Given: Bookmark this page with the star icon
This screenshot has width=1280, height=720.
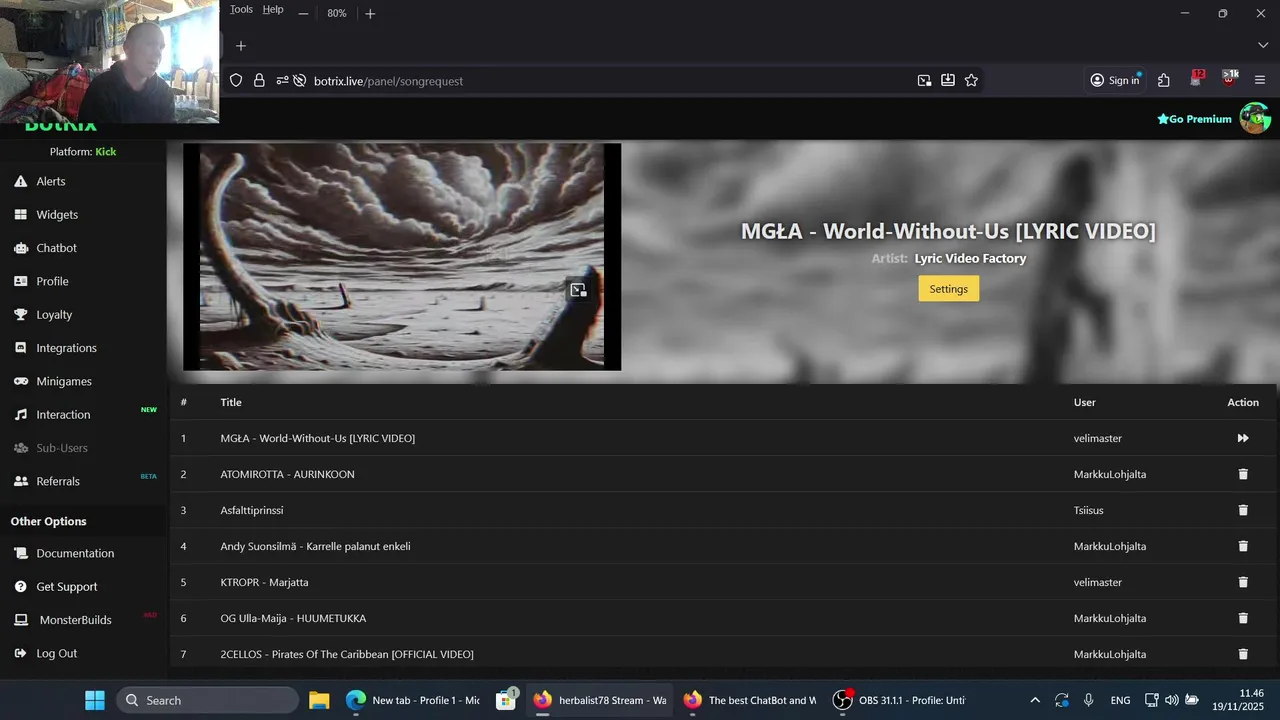Looking at the screenshot, I should click(971, 81).
